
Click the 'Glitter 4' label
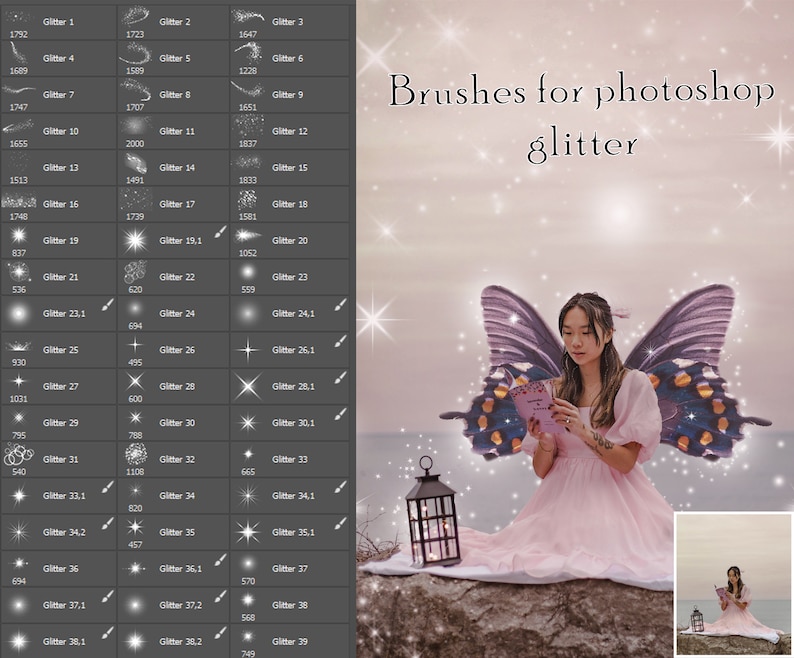point(59,58)
